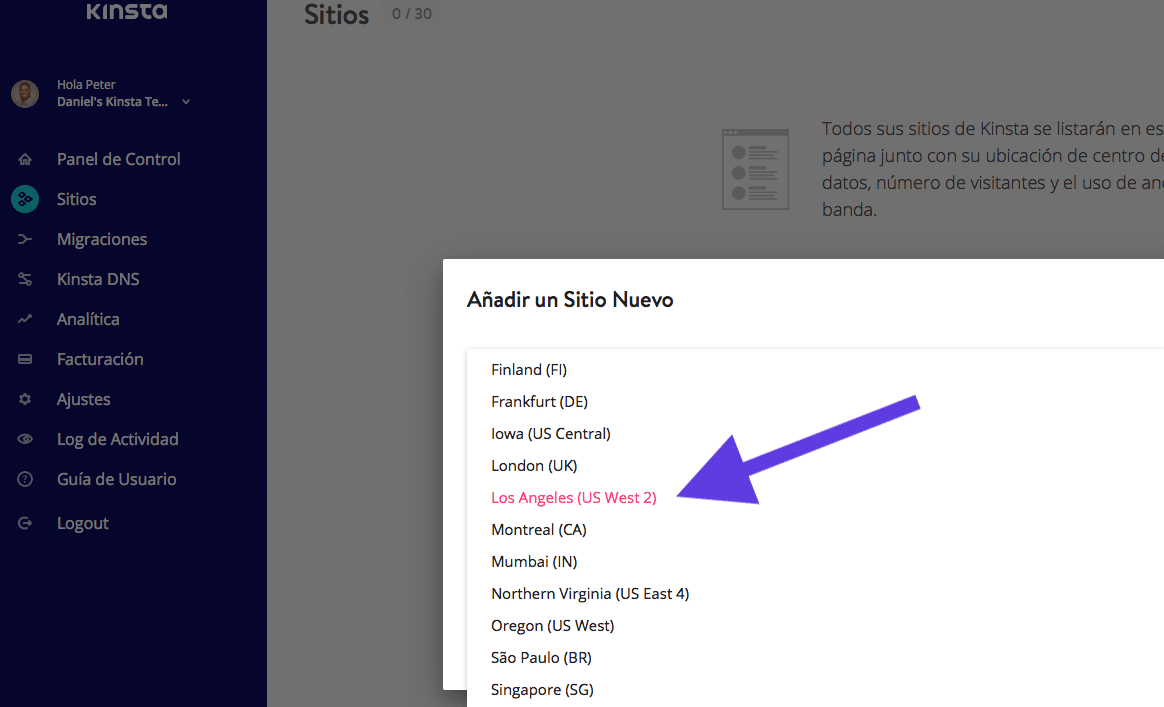Click the 0 / 30 sites counter

point(412,14)
